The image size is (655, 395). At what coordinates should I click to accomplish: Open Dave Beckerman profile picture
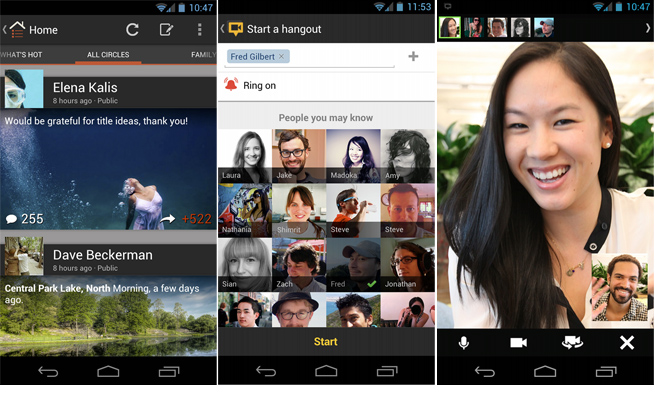(24, 256)
